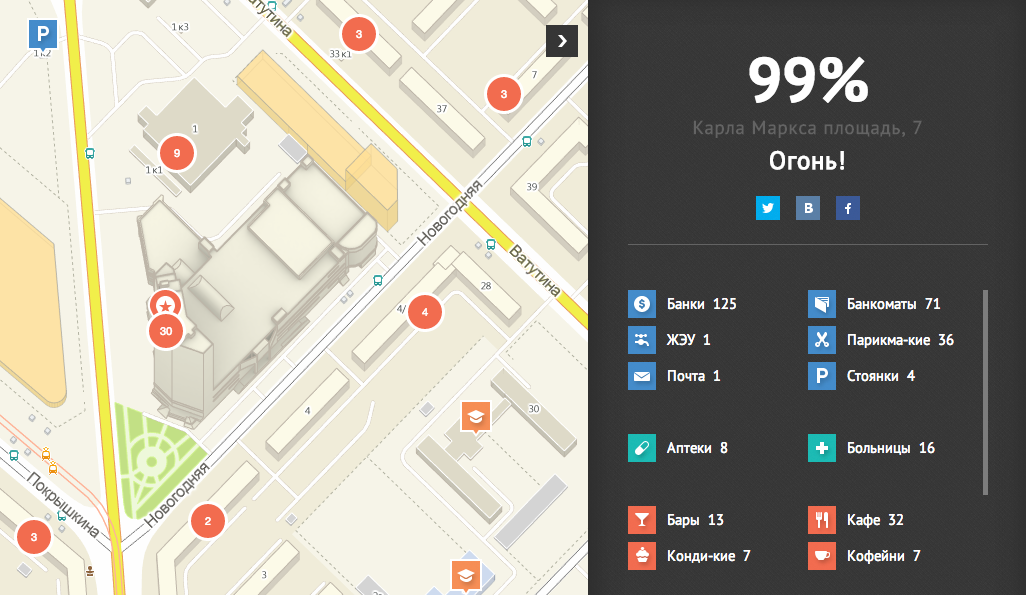Click the star marker on the map
1026x595 pixels.
click(x=165, y=304)
